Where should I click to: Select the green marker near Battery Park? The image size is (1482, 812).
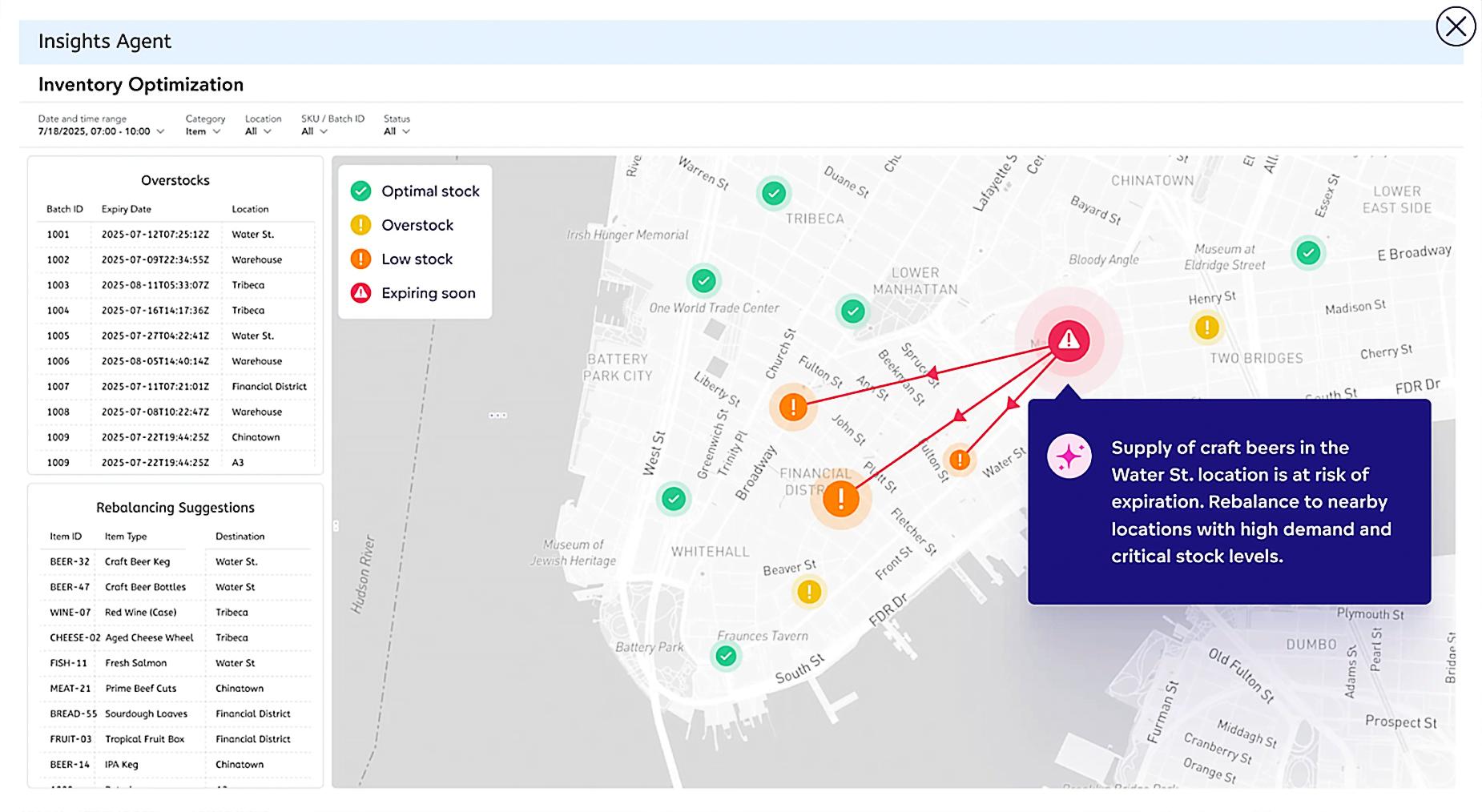(x=725, y=656)
